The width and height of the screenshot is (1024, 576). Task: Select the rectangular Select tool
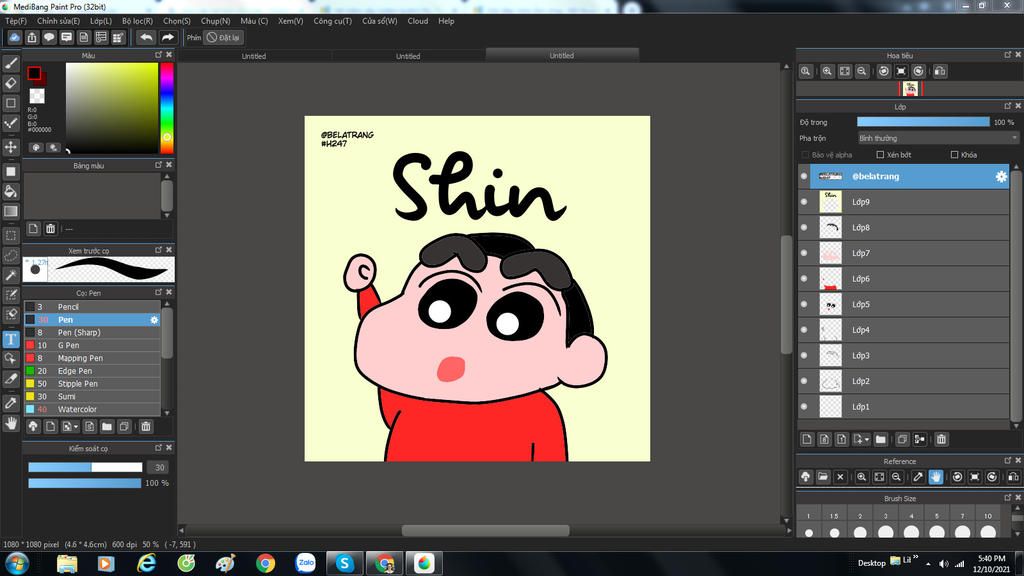[11, 235]
